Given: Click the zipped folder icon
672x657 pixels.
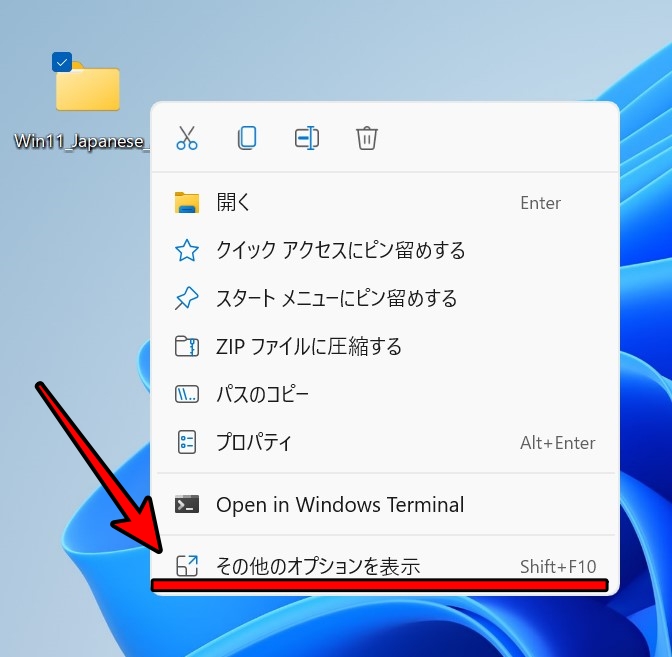Looking at the screenshot, I should coord(187,347).
